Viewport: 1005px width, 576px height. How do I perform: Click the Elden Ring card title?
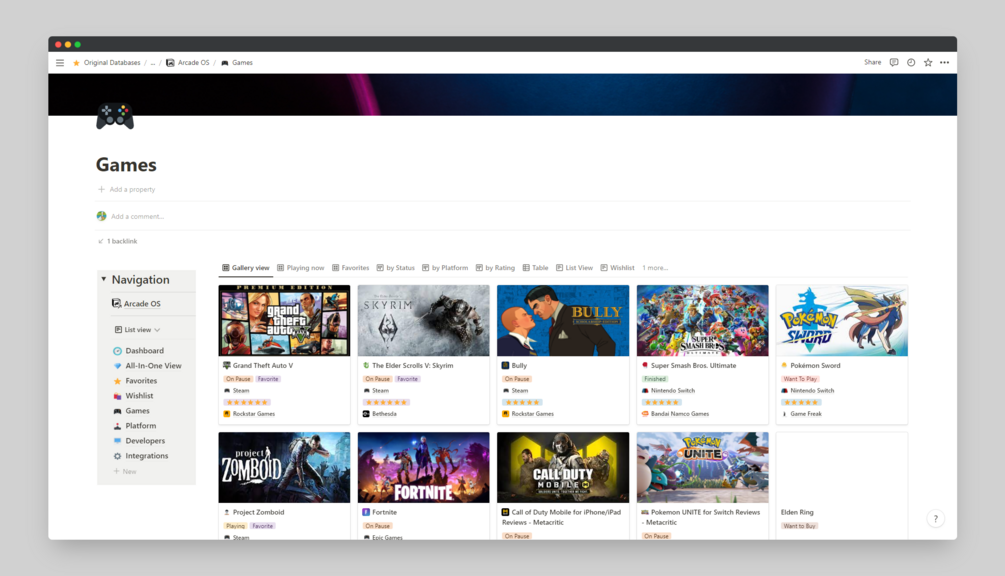click(797, 513)
